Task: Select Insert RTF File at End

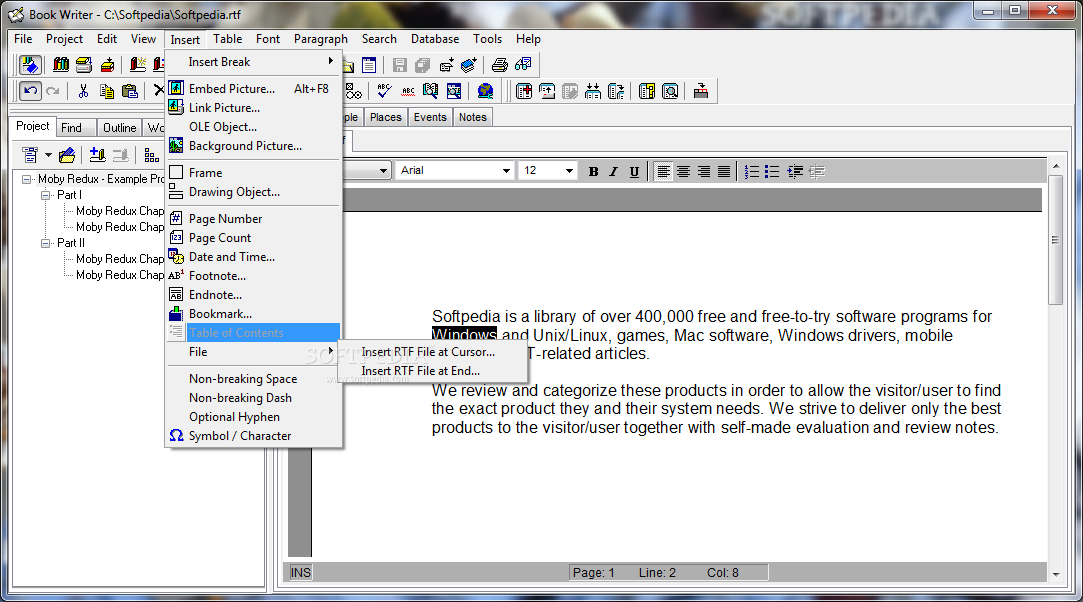Action: pyautogui.click(x=432, y=371)
